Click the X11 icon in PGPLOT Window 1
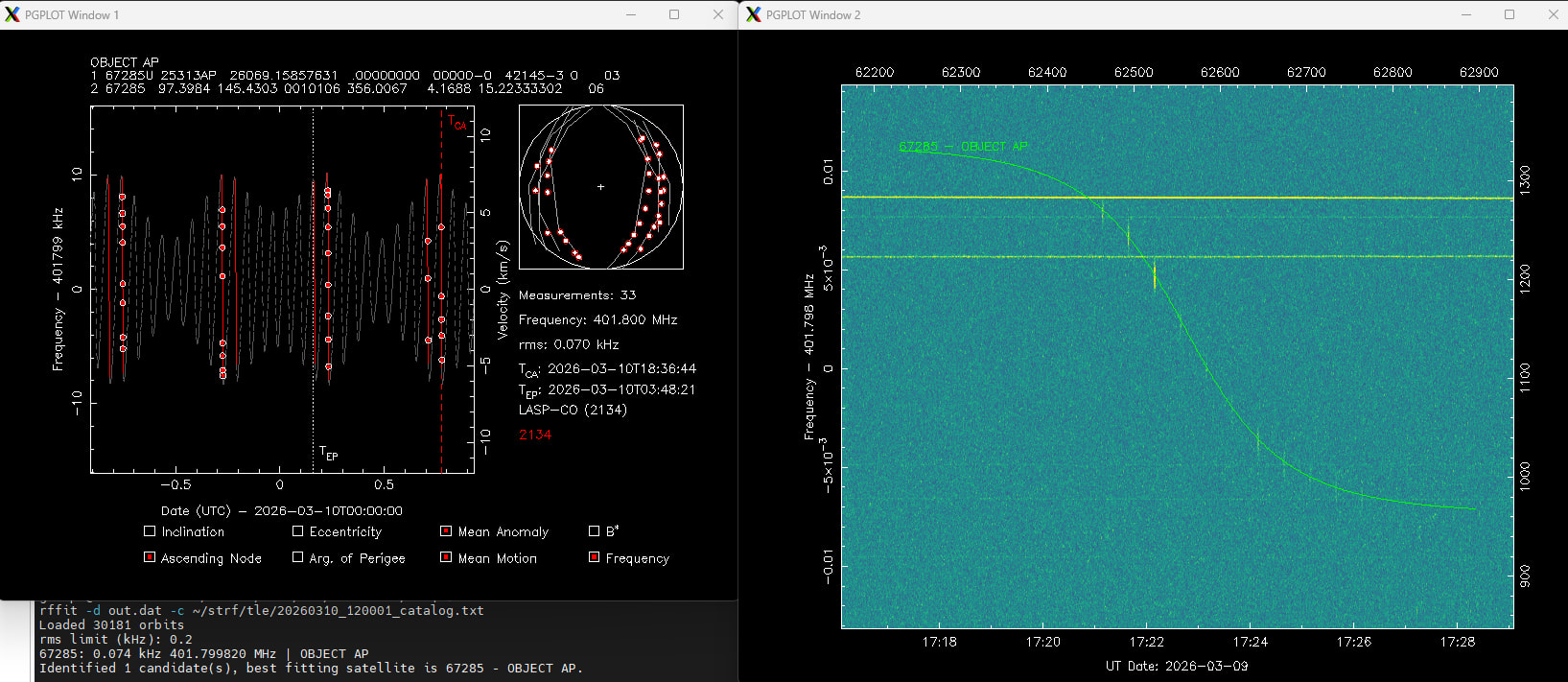Viewport: 1568px width, 682px height. tap(12, 14)
